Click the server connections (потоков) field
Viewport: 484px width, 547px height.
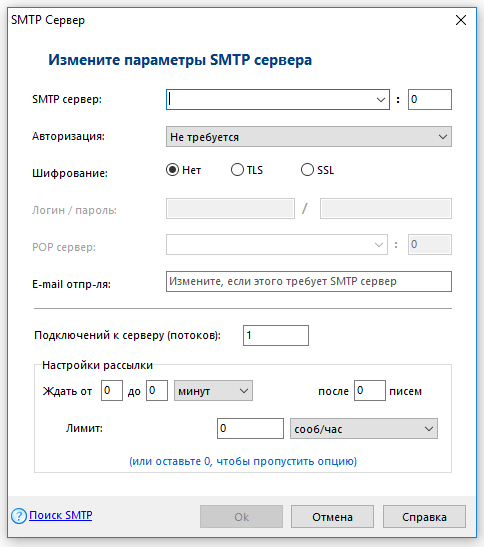tap(276, 336)
